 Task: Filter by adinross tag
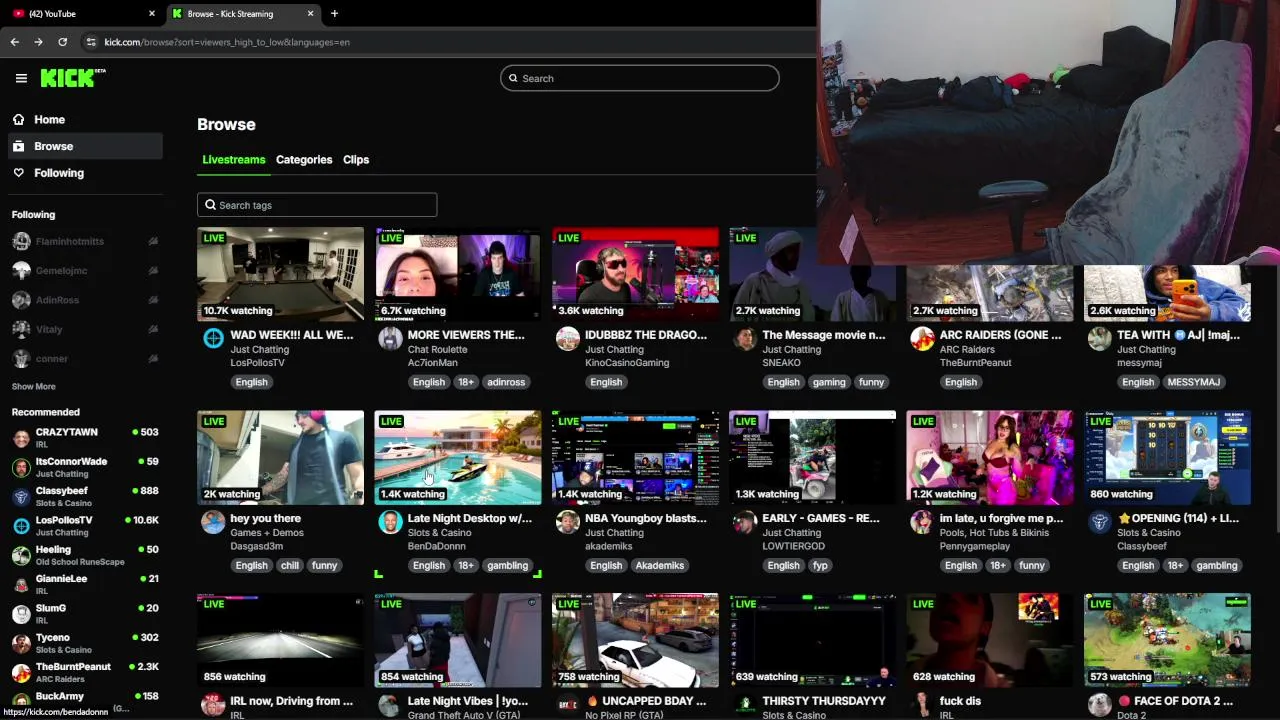point(506,382)
